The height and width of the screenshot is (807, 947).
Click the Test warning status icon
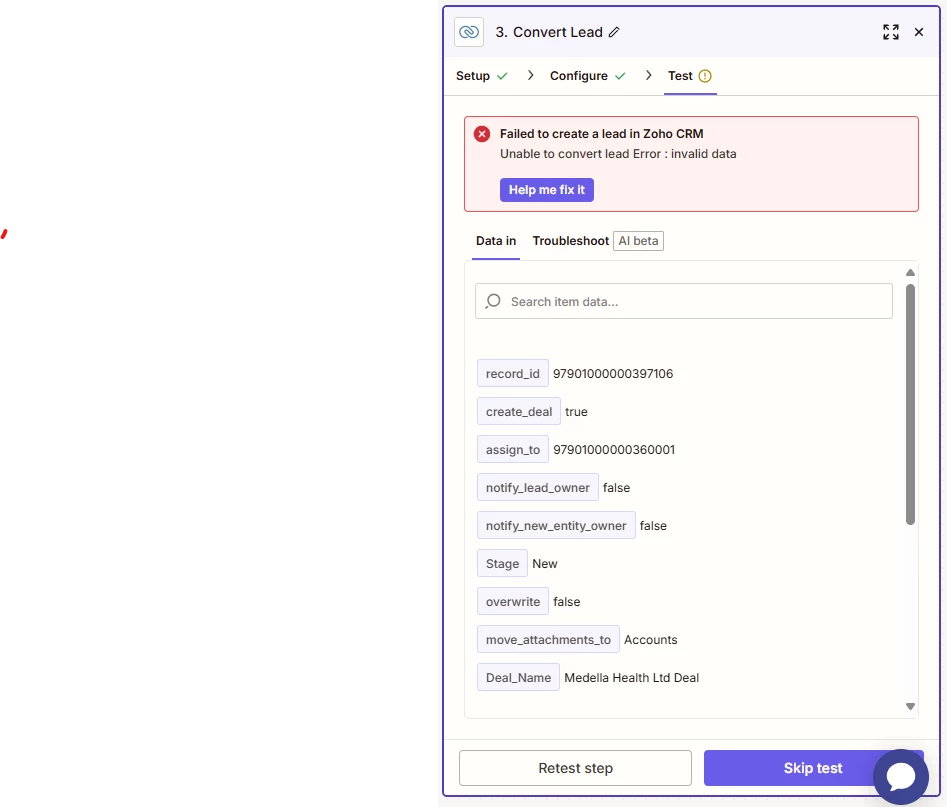(x=705, y=76)
